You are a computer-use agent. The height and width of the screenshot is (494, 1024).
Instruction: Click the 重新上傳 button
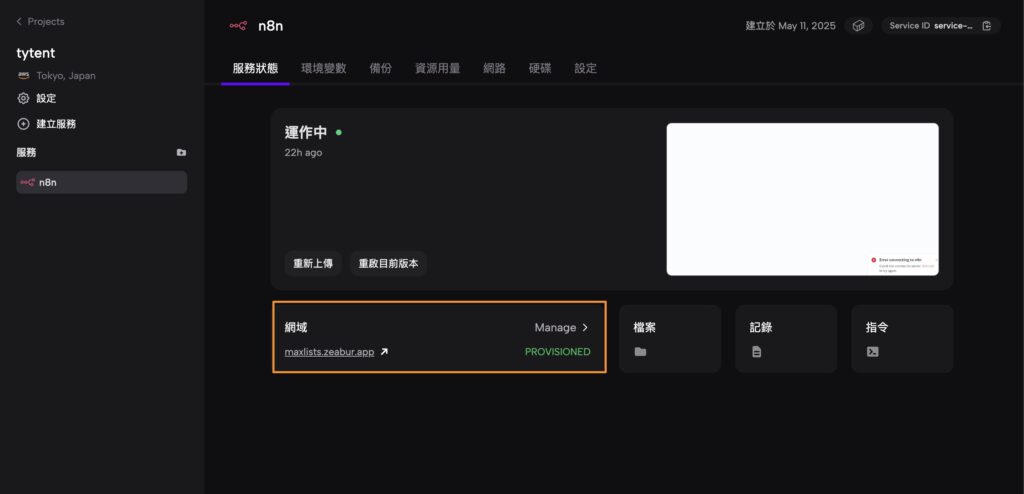tap(313, 264)
